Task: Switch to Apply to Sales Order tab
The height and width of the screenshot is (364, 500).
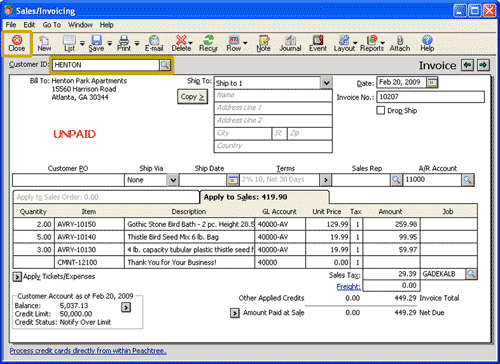Action: pyautogui.click(x=106, y=197)
